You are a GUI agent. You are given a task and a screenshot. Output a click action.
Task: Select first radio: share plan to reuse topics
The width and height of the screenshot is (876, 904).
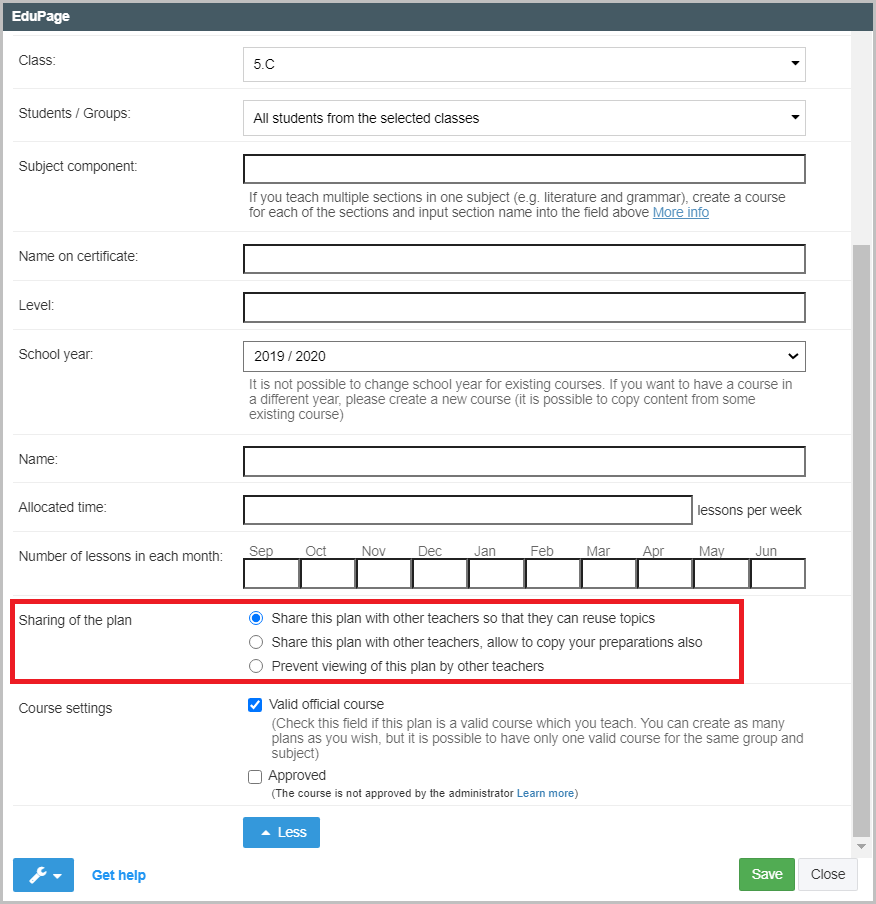pyautogui.click(x=256, y=618)
